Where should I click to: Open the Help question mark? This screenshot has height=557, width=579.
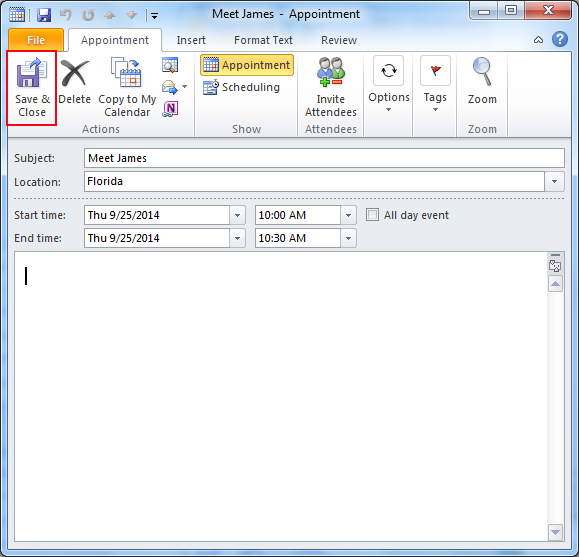[x=560, y=39]
